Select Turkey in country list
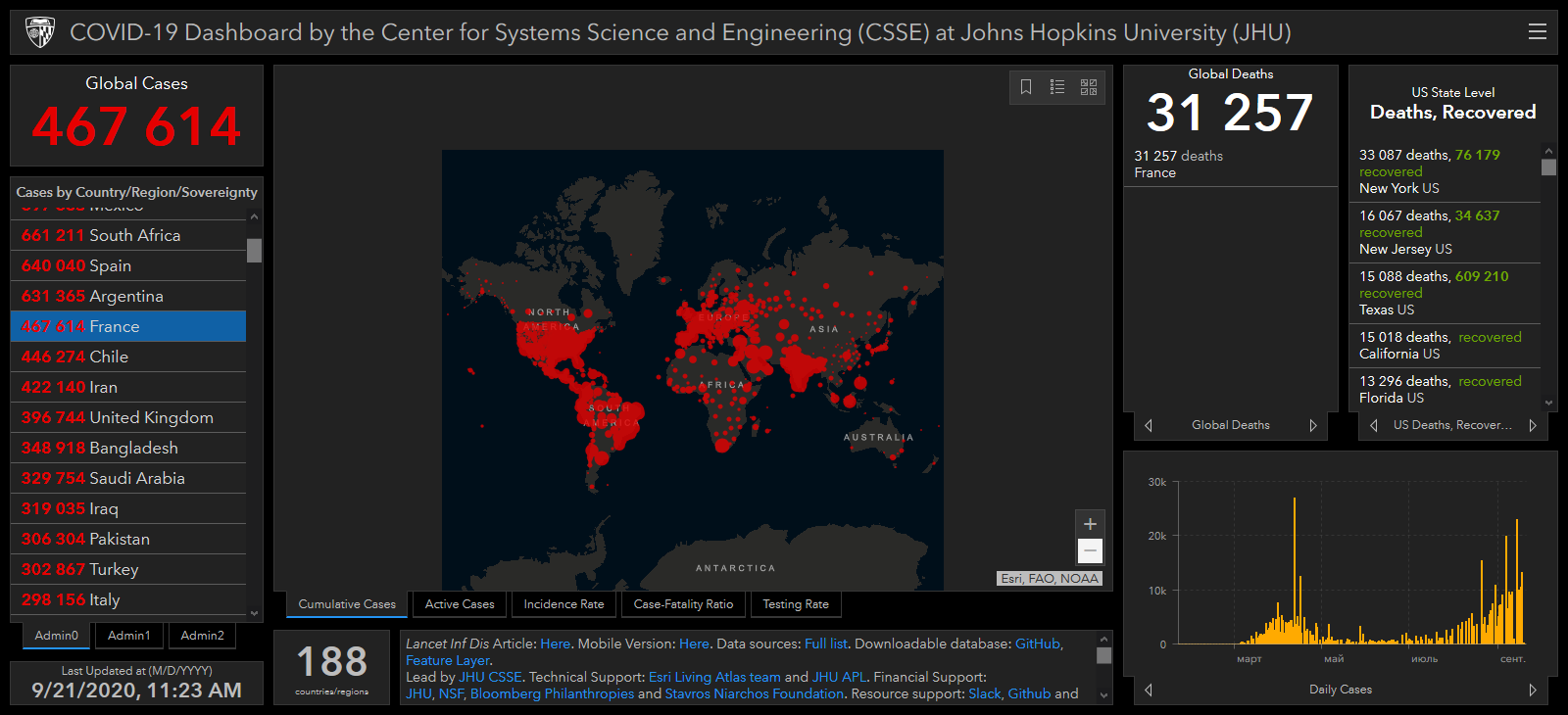 [128, 569]
